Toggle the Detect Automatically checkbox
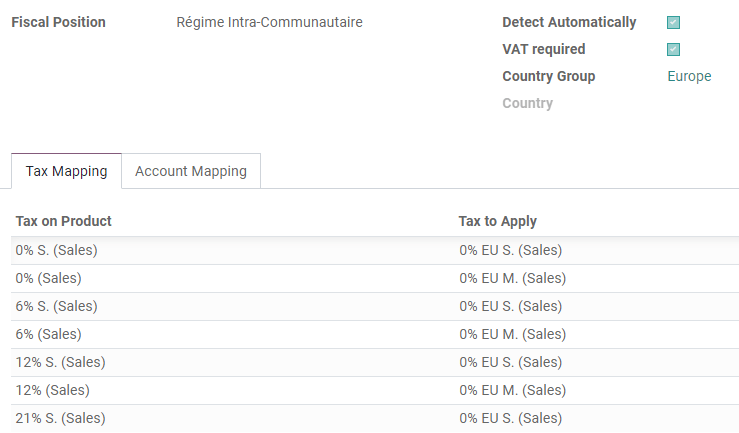 point(673,23)
